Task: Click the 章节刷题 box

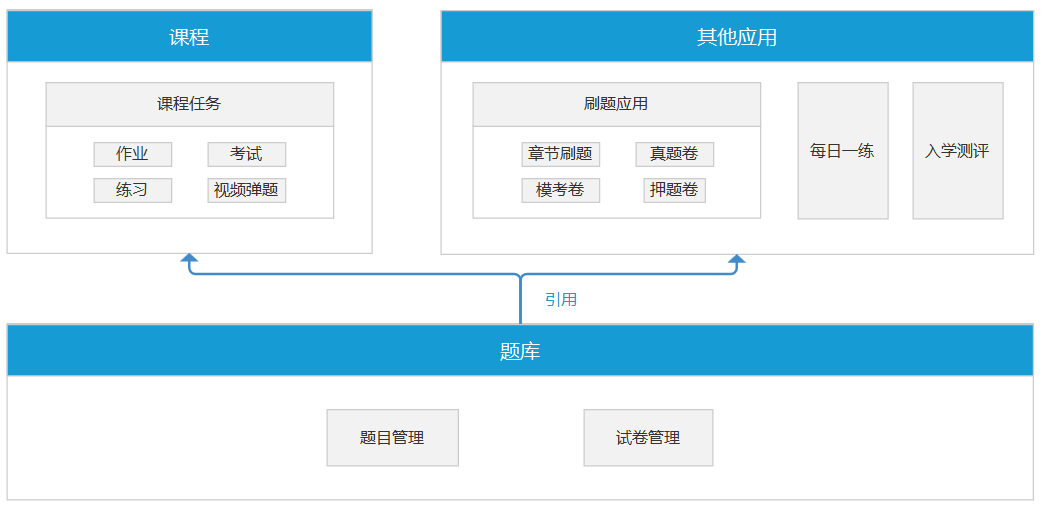Action: [x=560, y=155]
